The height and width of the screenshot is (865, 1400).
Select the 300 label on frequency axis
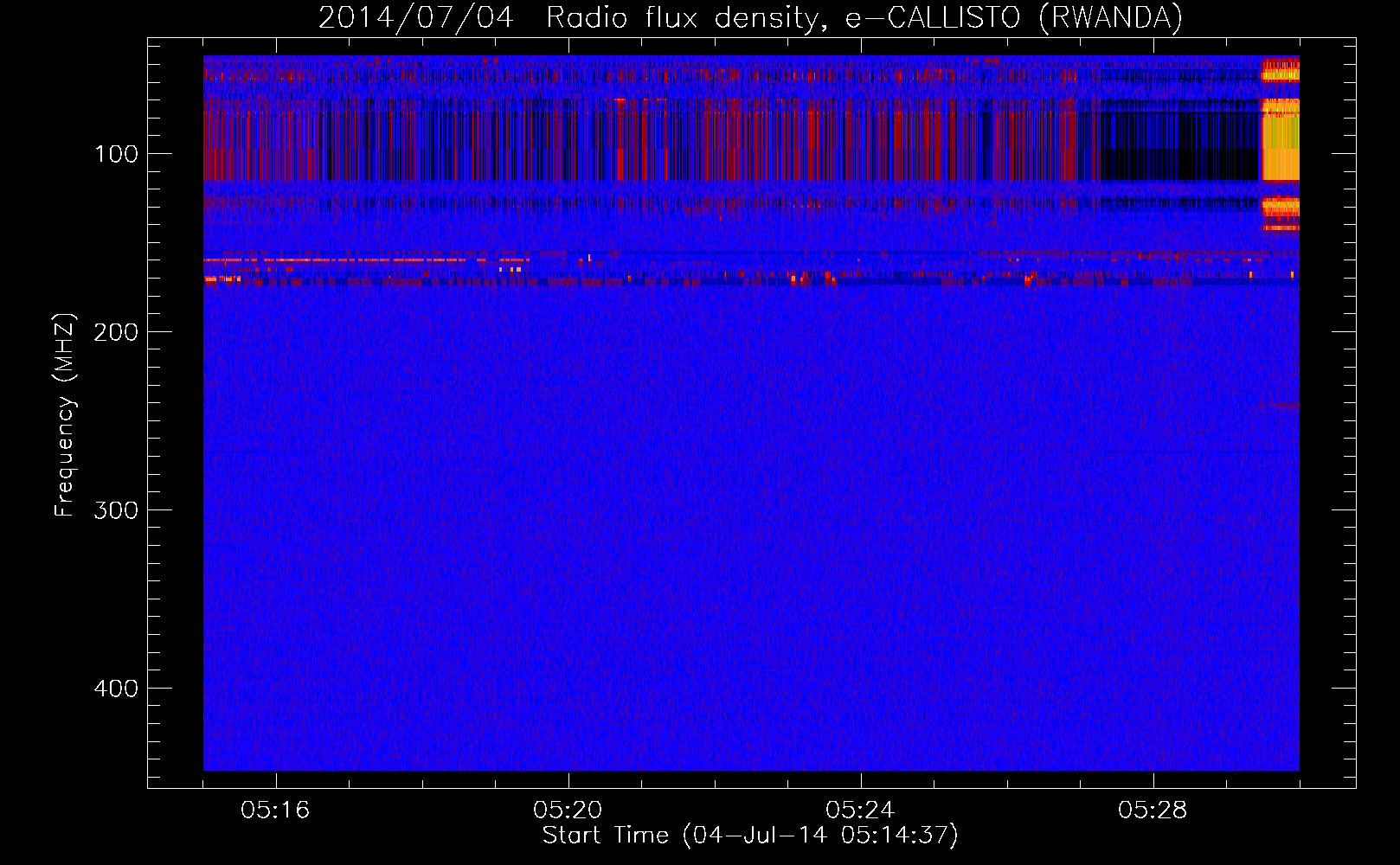tap(116, 511)
